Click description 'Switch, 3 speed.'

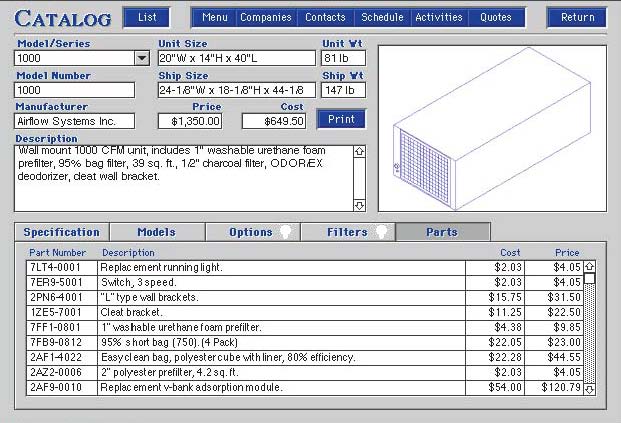click(139, 282)
